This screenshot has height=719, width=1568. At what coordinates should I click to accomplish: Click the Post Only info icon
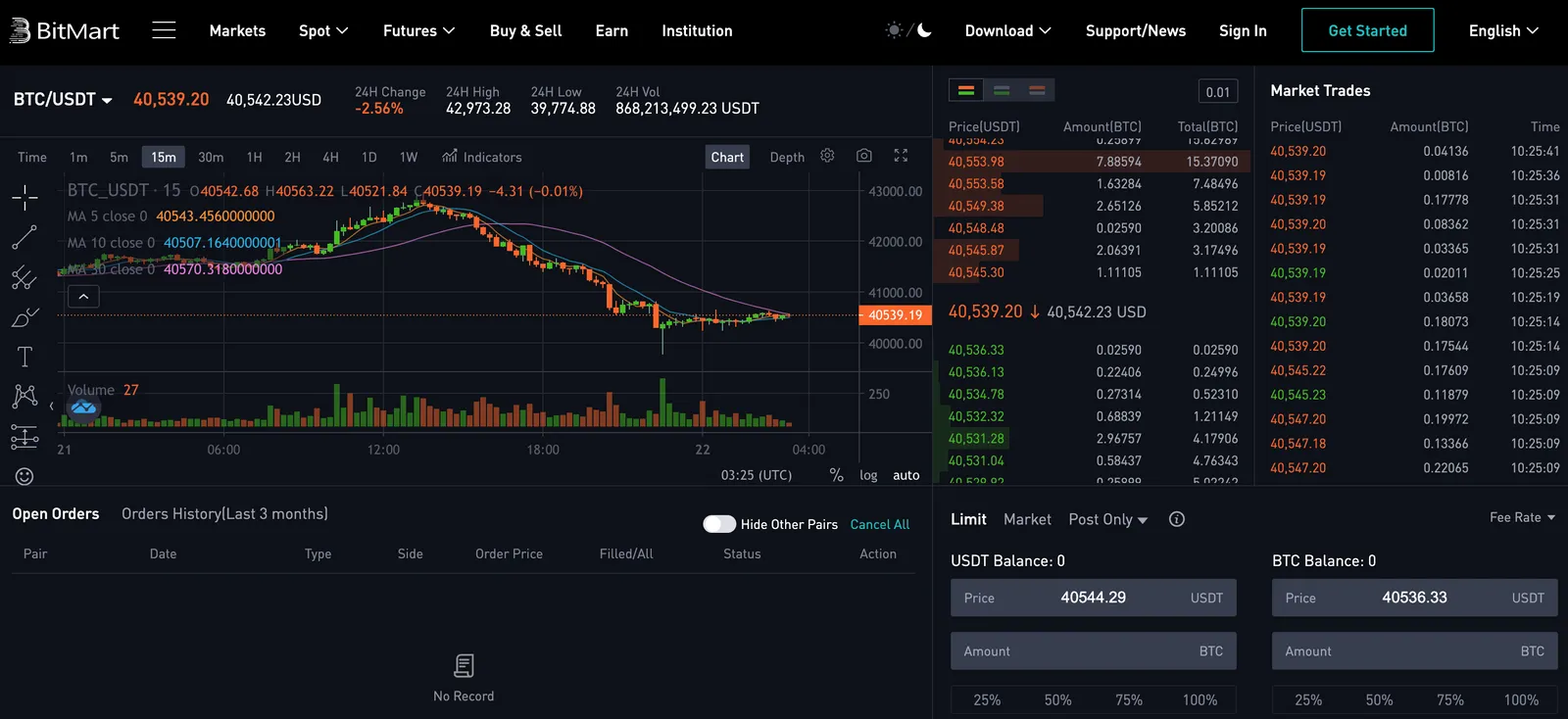[1177, 519]
